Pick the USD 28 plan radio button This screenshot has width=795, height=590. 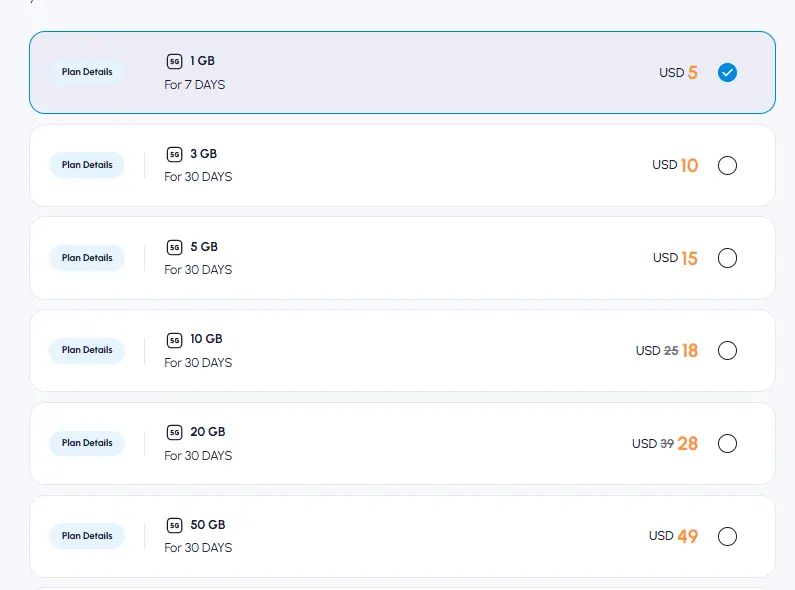[x=727, y=443]
